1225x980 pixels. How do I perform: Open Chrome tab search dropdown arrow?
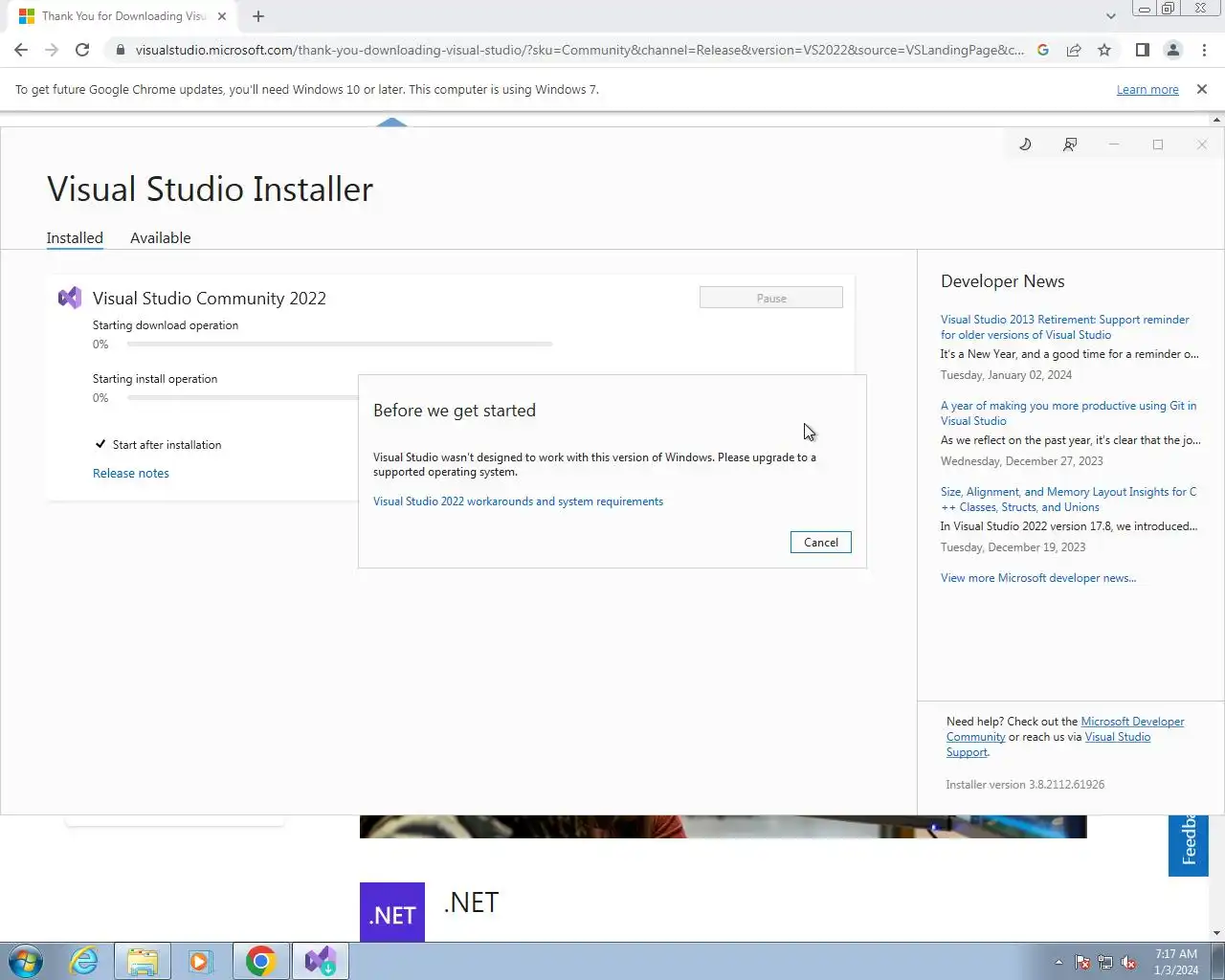1110,16
